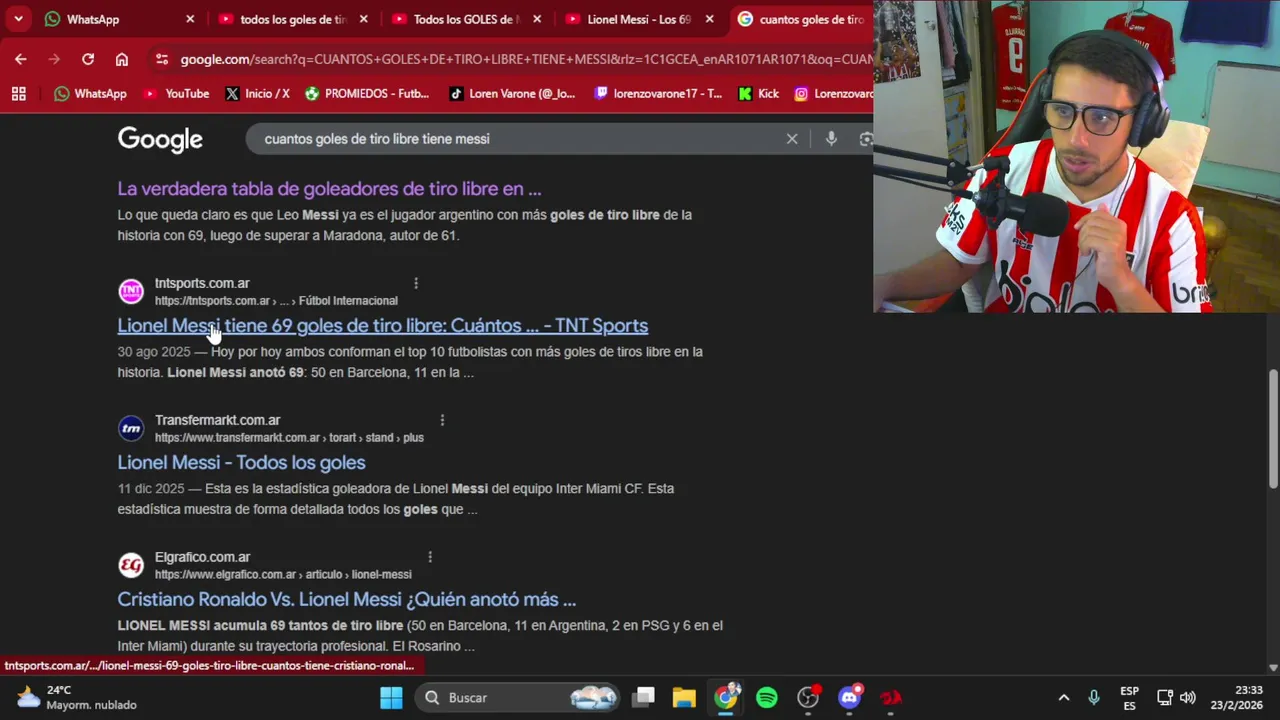Switch to Chrome in the taskbar

[x=726, y=697]
